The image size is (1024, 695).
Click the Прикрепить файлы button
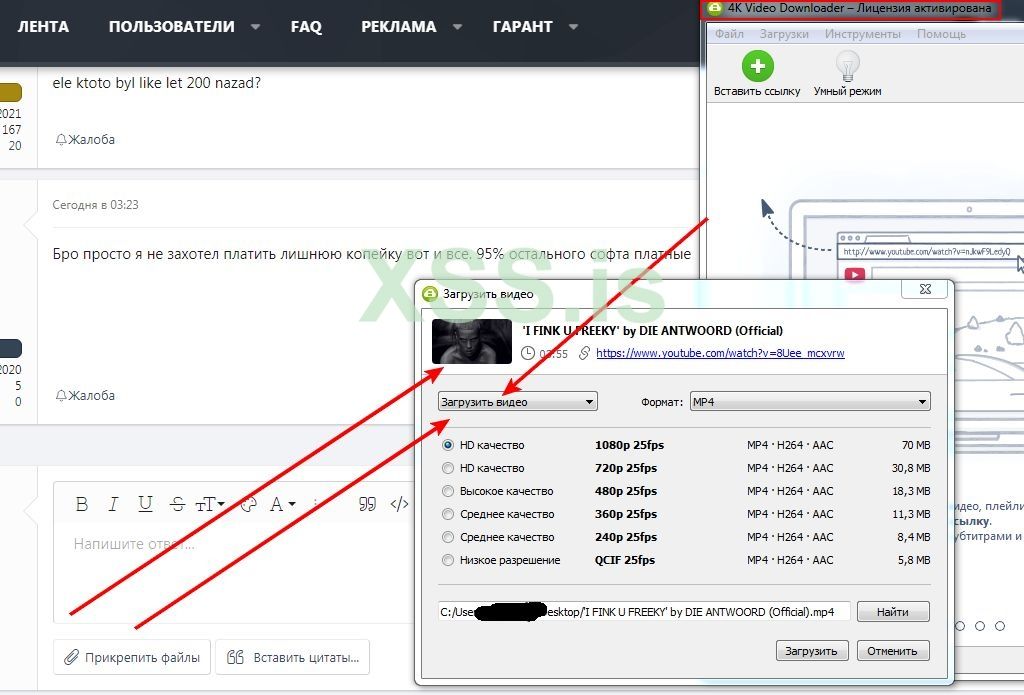click(x=132, y=657)
